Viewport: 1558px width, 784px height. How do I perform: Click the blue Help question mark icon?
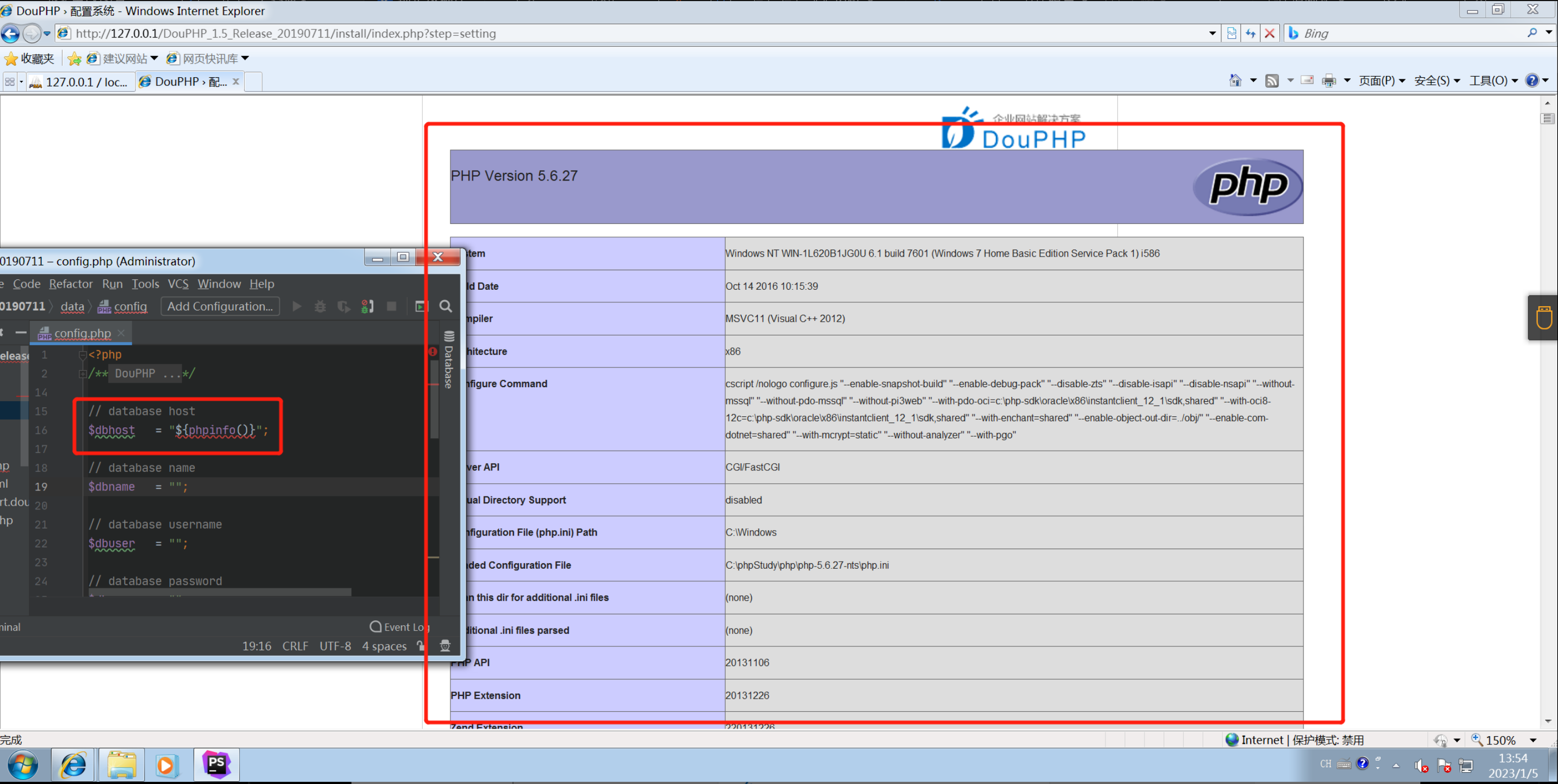point(1531,80)
